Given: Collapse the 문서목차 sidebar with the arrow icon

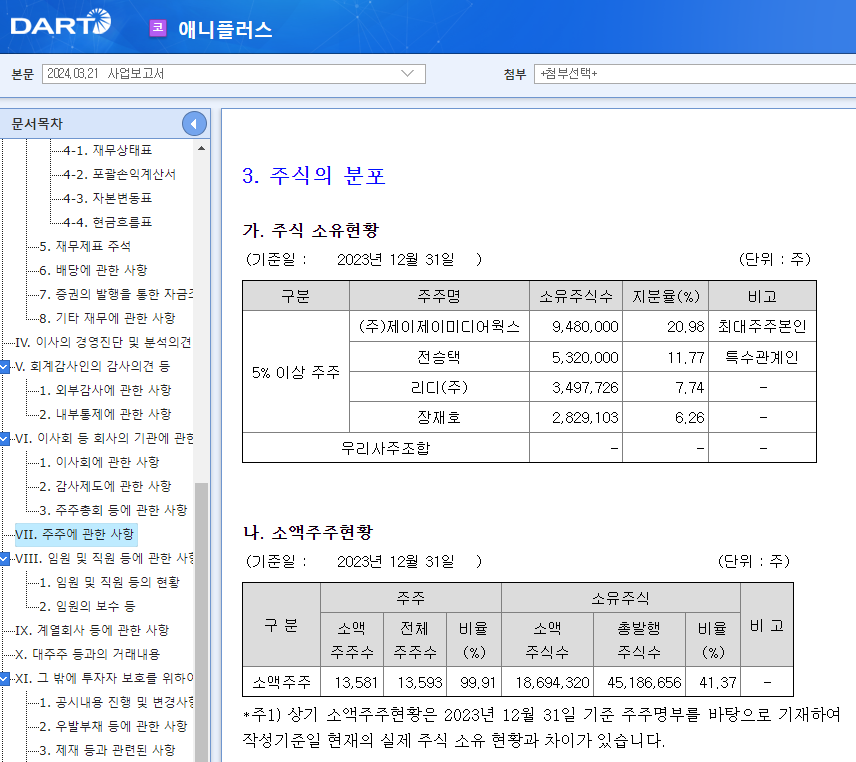Looking at the screenshot, I should point(193,123).
